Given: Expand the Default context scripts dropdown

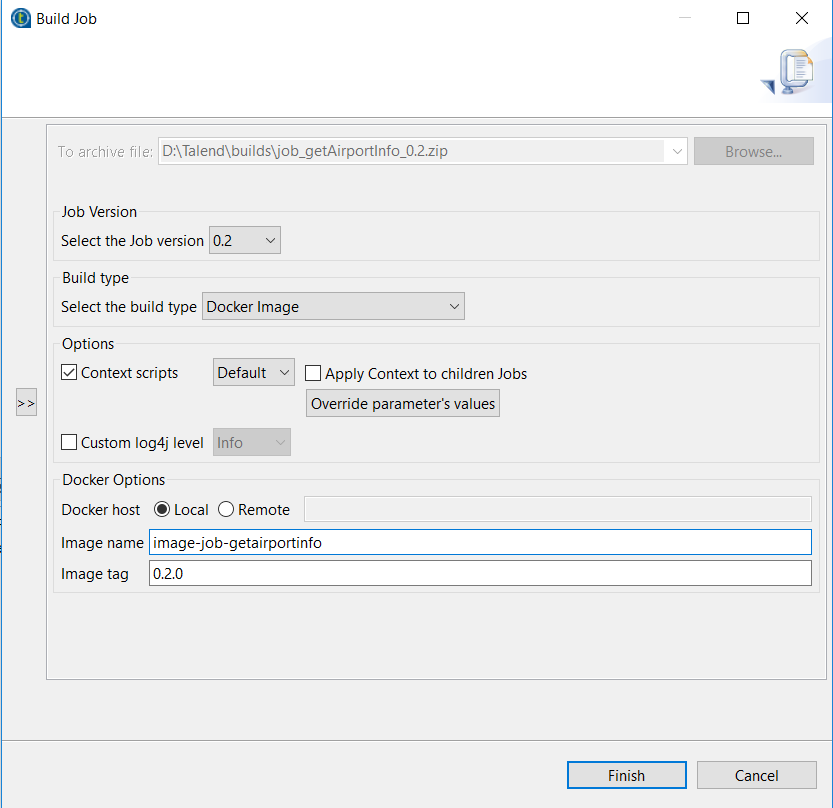Looking at the screenshot, I should [254, 373].
